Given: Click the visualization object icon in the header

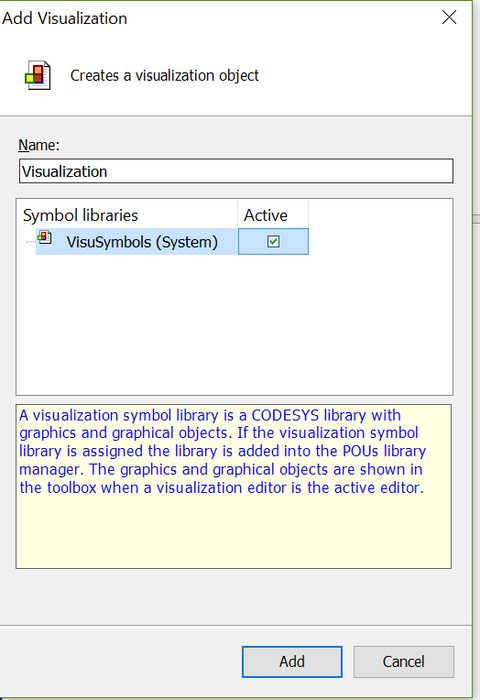Looking at the screenshot, I should coord(38,75).
